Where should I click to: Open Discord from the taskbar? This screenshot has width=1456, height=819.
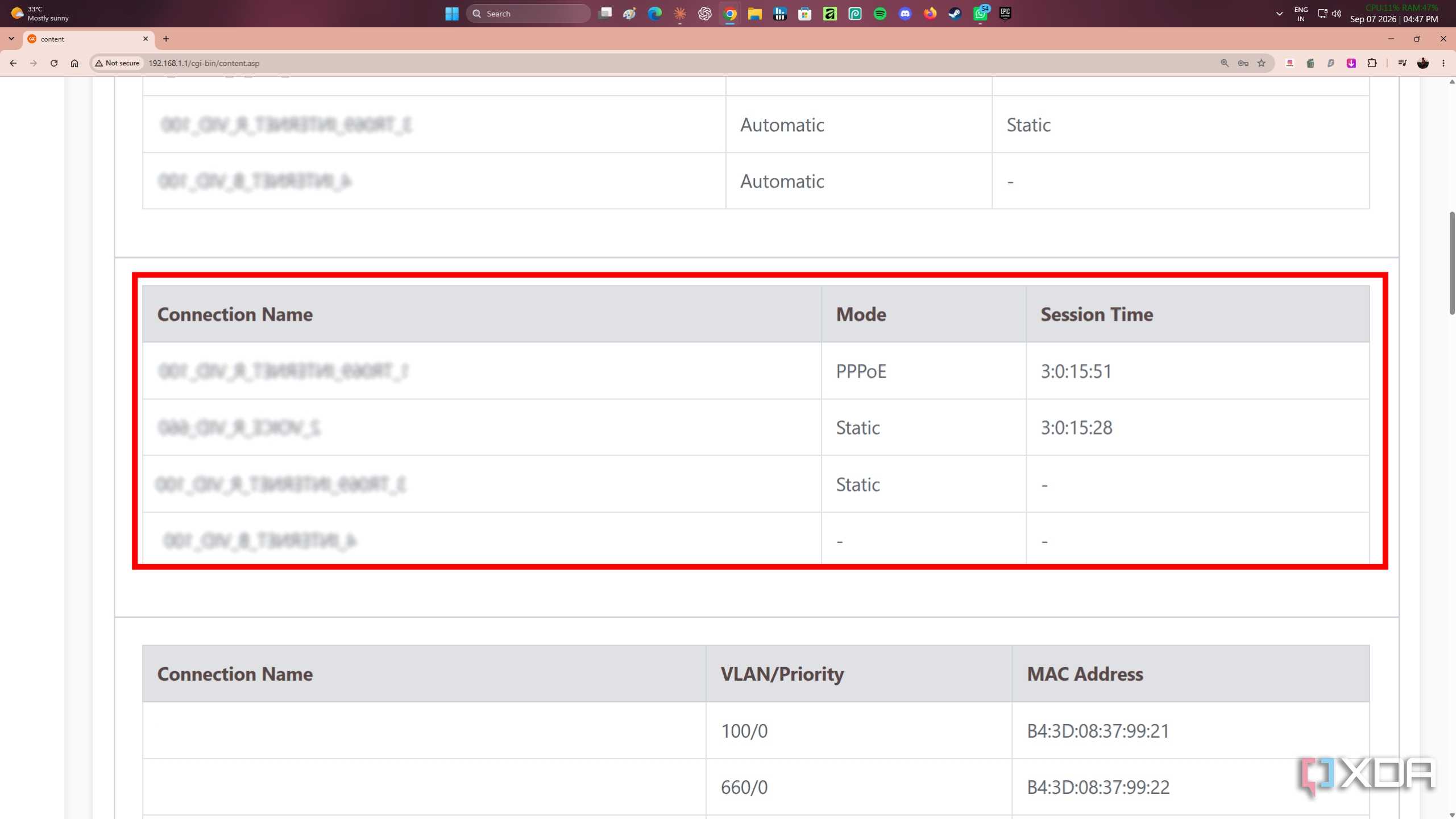(x=905, y=14)
